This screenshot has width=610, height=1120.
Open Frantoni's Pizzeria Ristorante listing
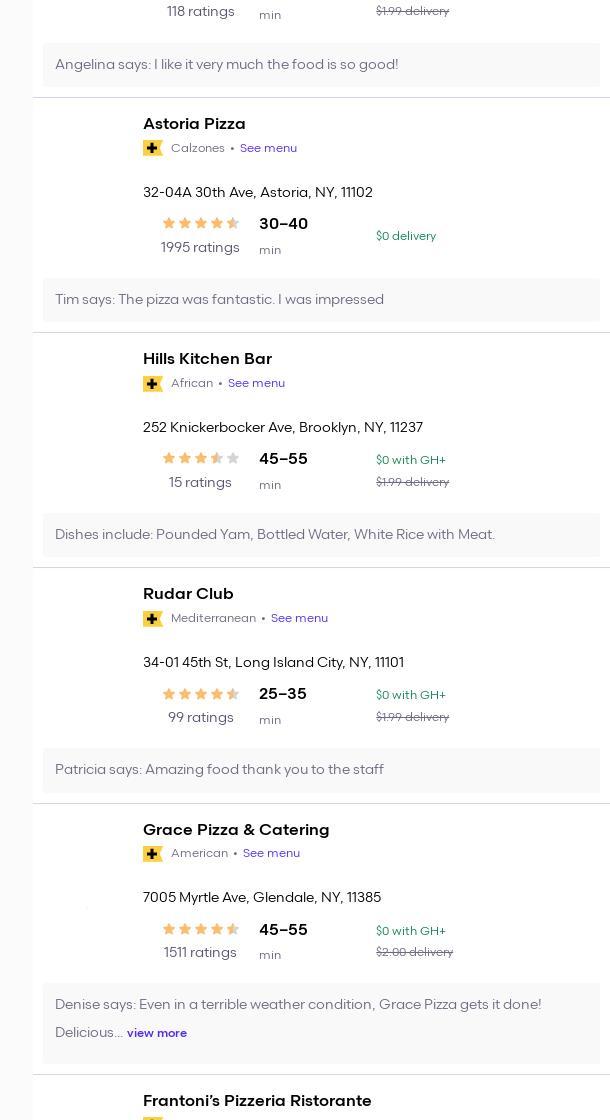[x=257, y=1101]
